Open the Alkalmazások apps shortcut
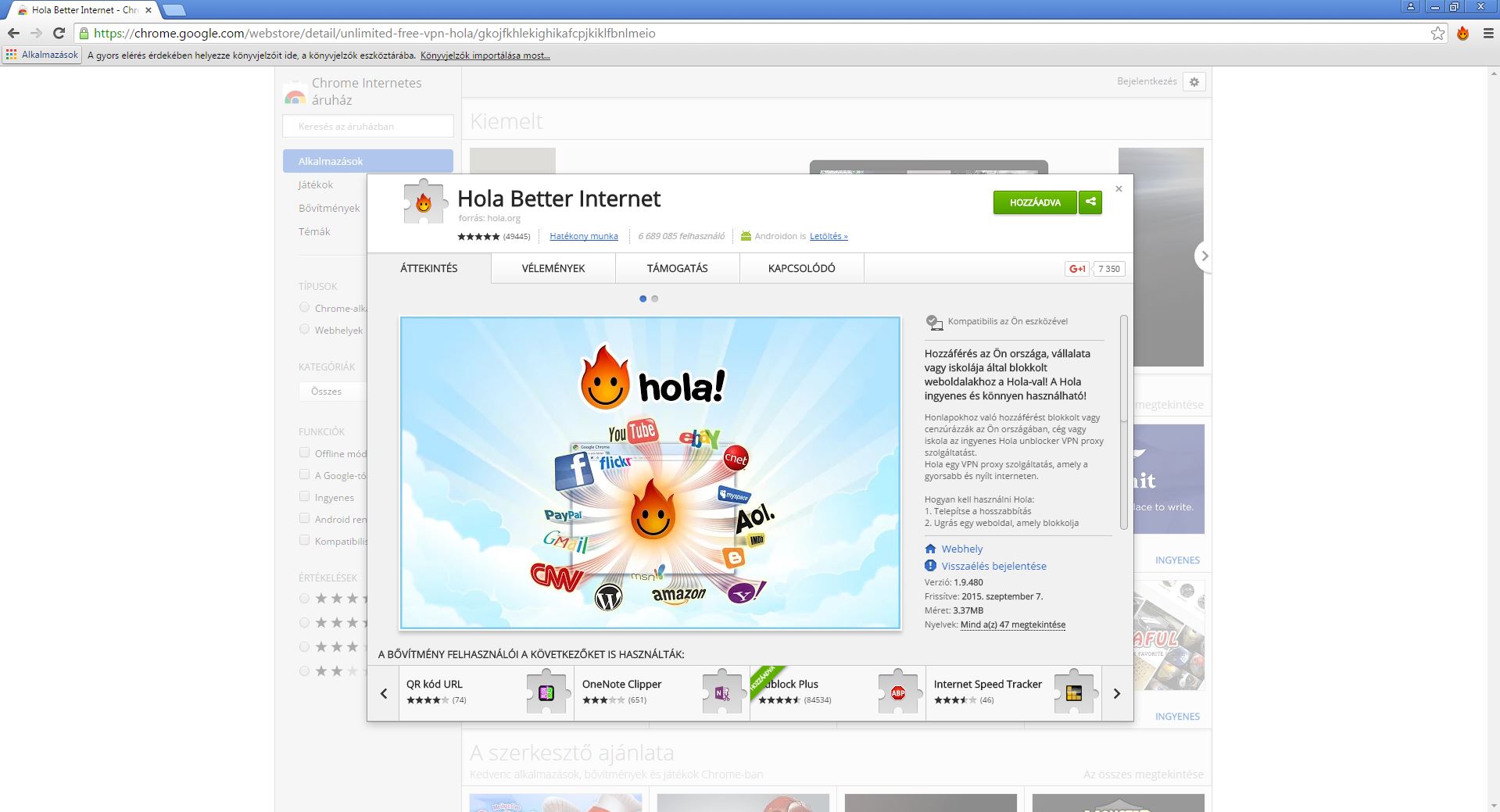 (42, 55)
